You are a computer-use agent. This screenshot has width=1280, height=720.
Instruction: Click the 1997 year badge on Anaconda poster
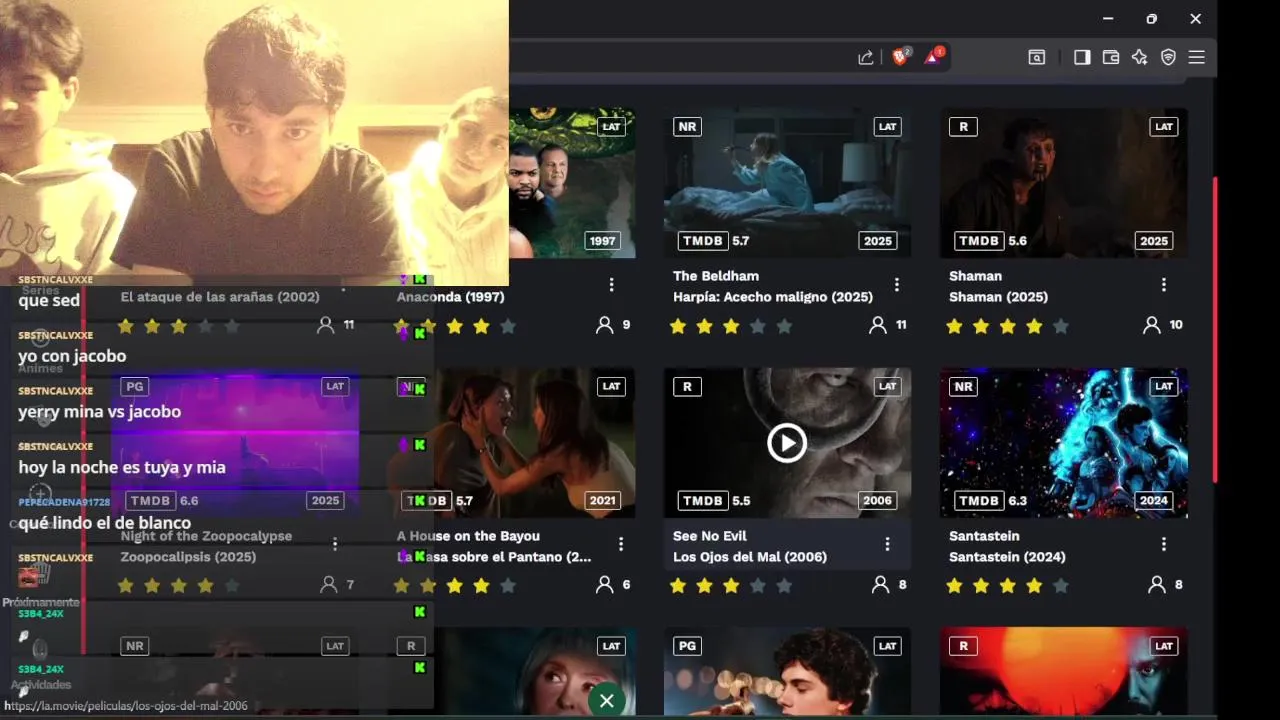coord(603,241)
